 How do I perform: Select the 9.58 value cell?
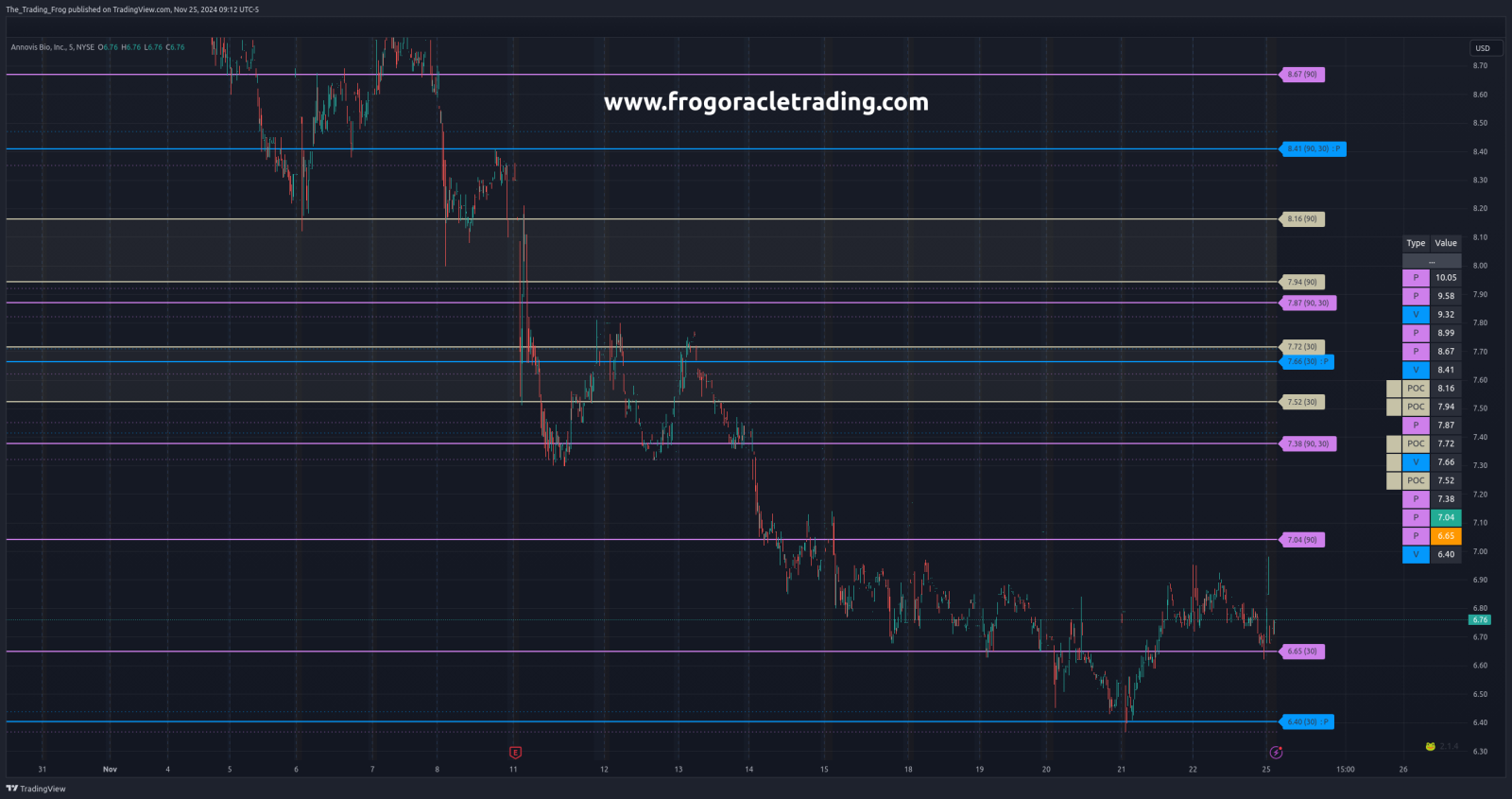pos(1446,296)
